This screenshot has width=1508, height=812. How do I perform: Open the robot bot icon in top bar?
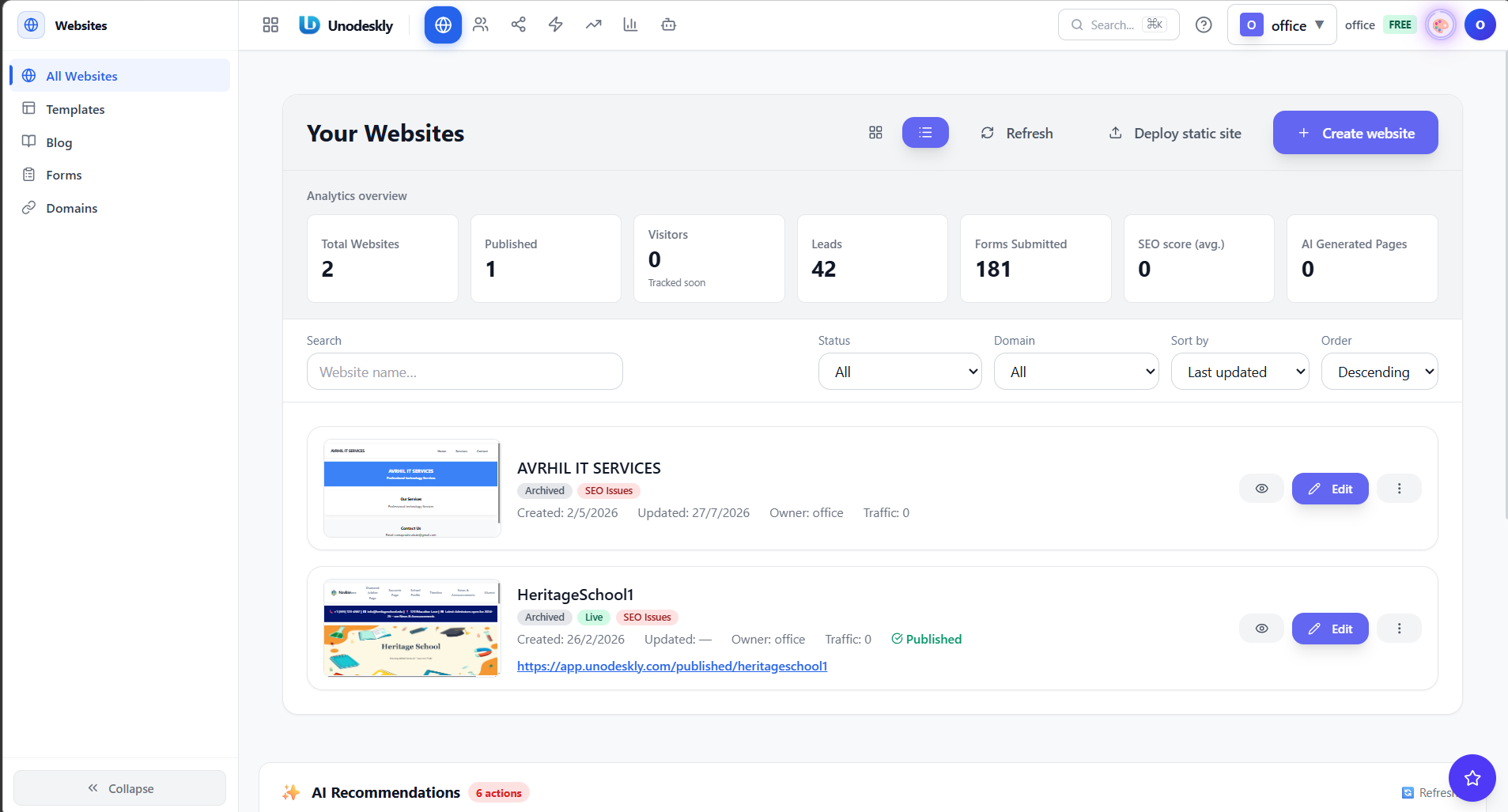point(668,25)
